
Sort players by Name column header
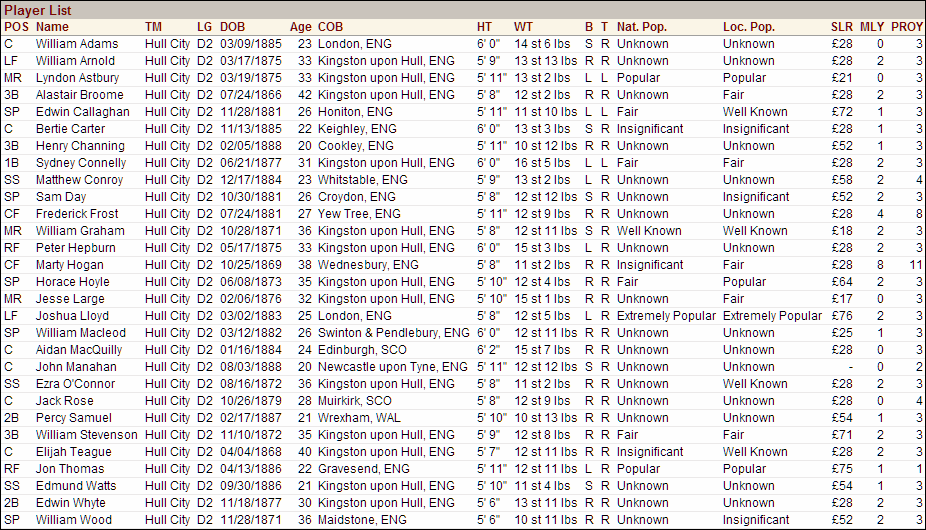[53, 27]
